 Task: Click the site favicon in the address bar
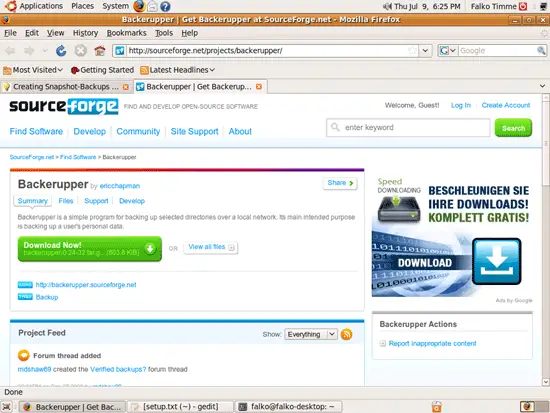[120, 51]
